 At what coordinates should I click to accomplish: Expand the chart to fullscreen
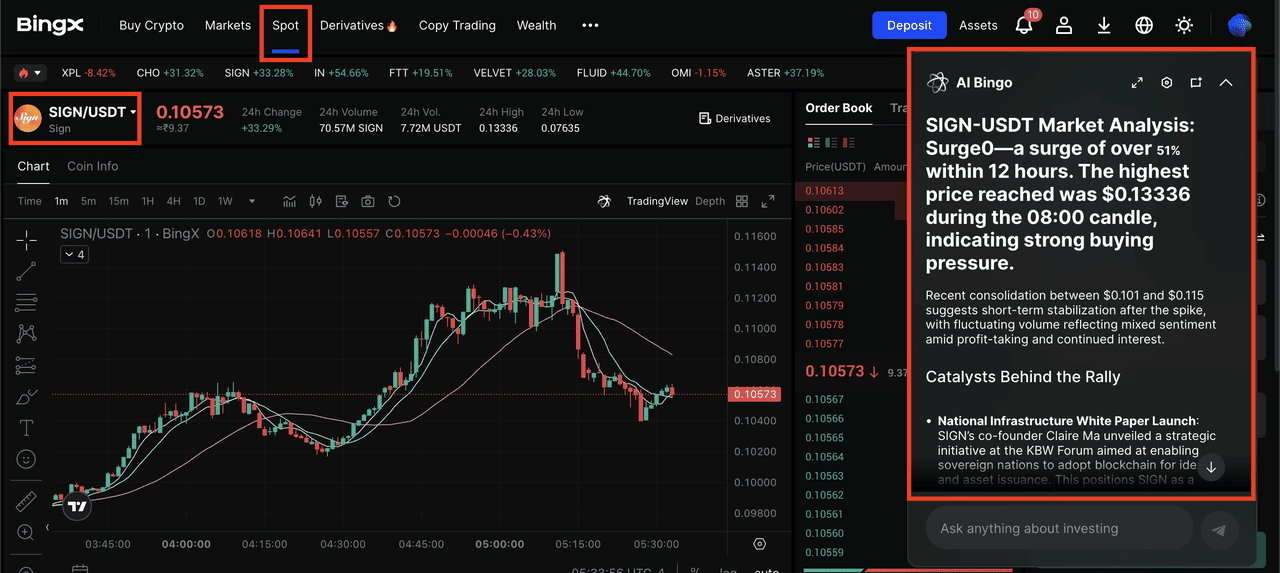click(x=768, y=201)
